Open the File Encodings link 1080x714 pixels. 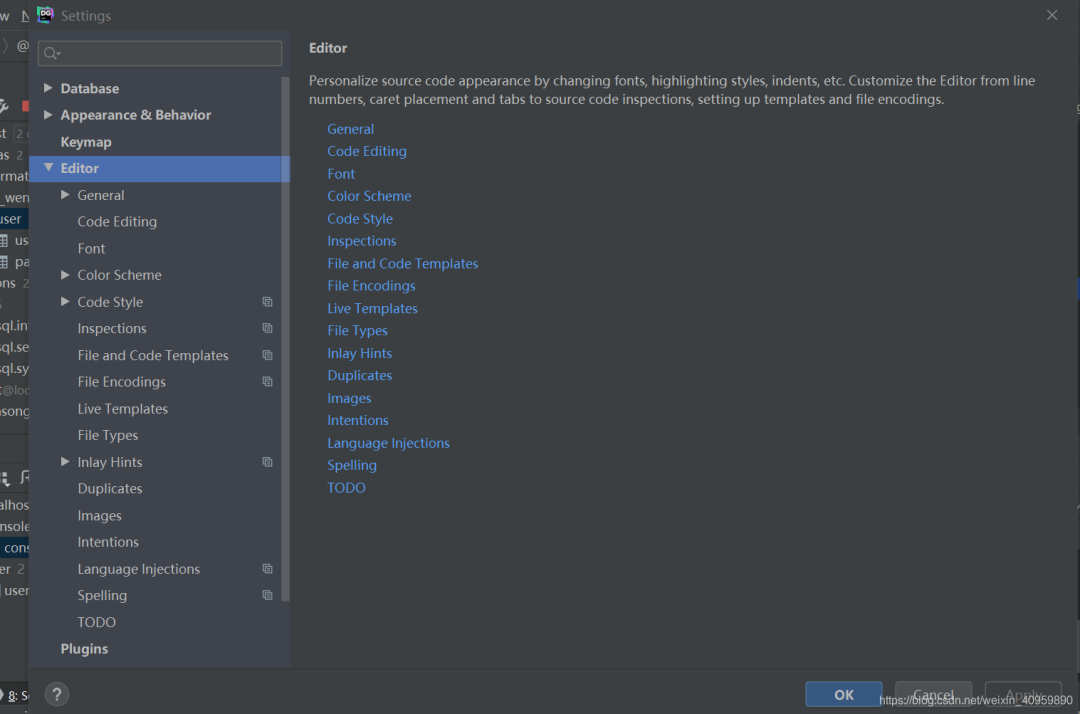click(x=371, y=286)
